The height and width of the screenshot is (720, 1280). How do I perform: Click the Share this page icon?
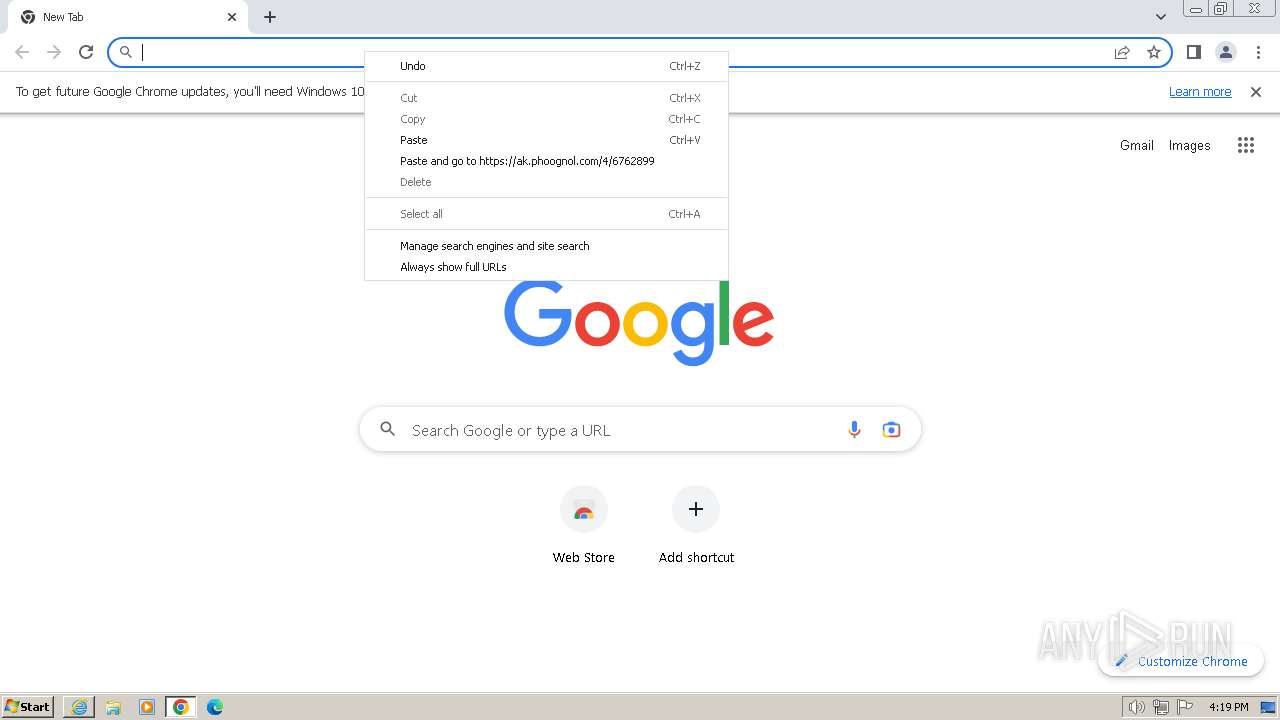1122,52
